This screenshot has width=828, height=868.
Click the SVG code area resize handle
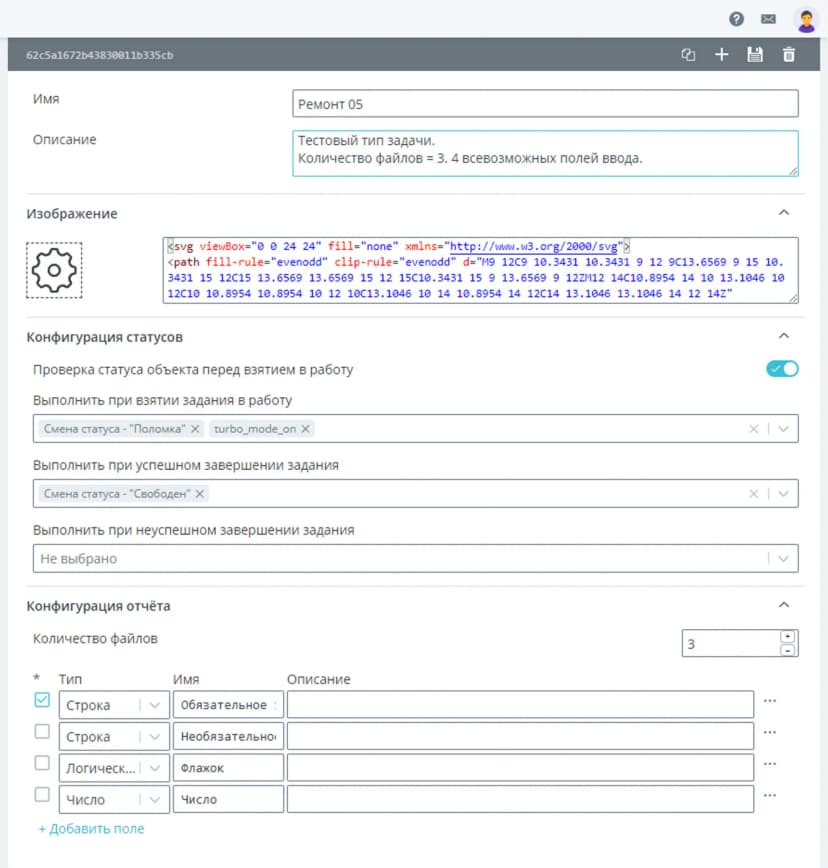click(793, 298)
